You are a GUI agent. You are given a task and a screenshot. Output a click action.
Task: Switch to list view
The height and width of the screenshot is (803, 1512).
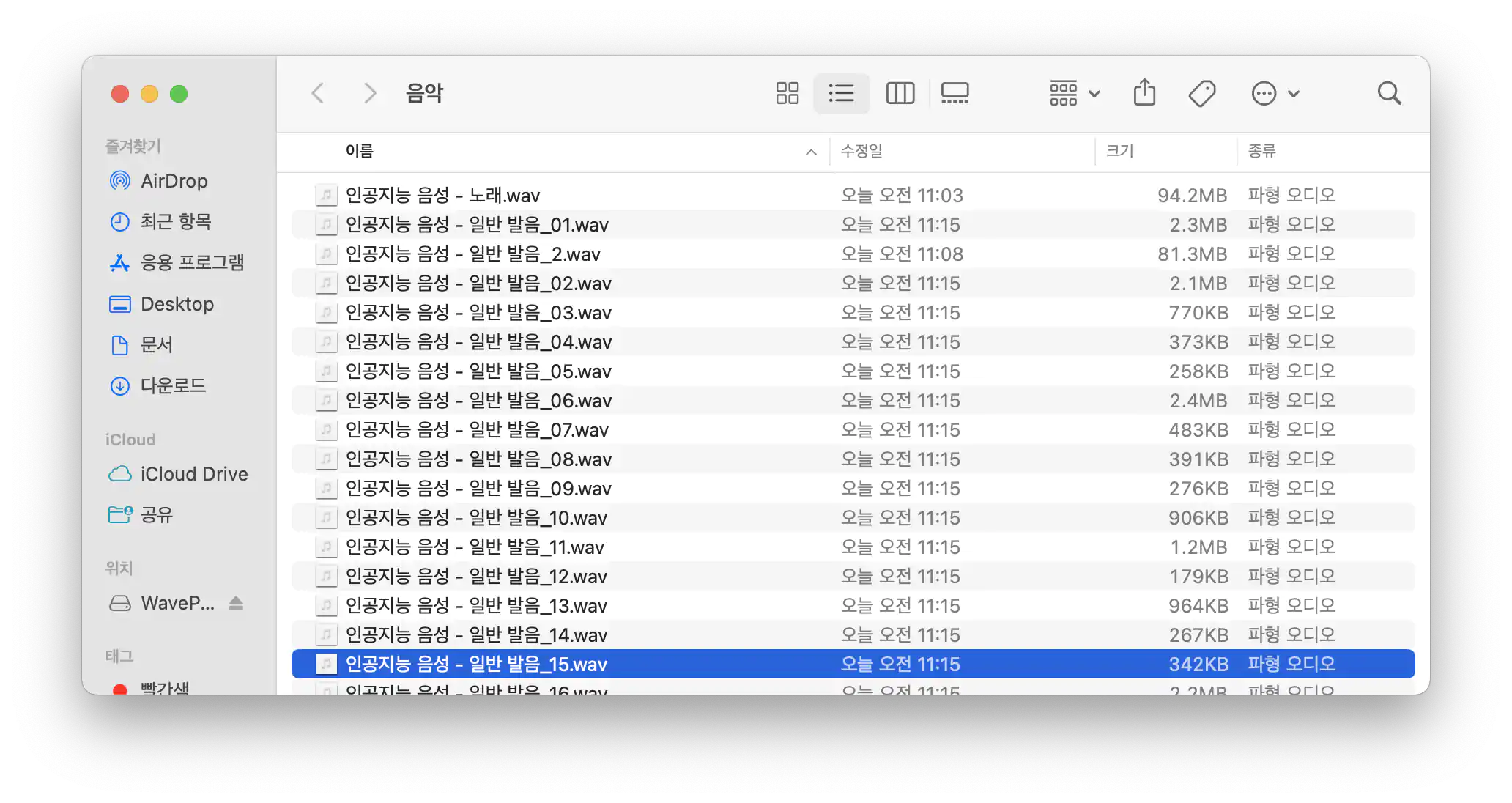[841, 93]
